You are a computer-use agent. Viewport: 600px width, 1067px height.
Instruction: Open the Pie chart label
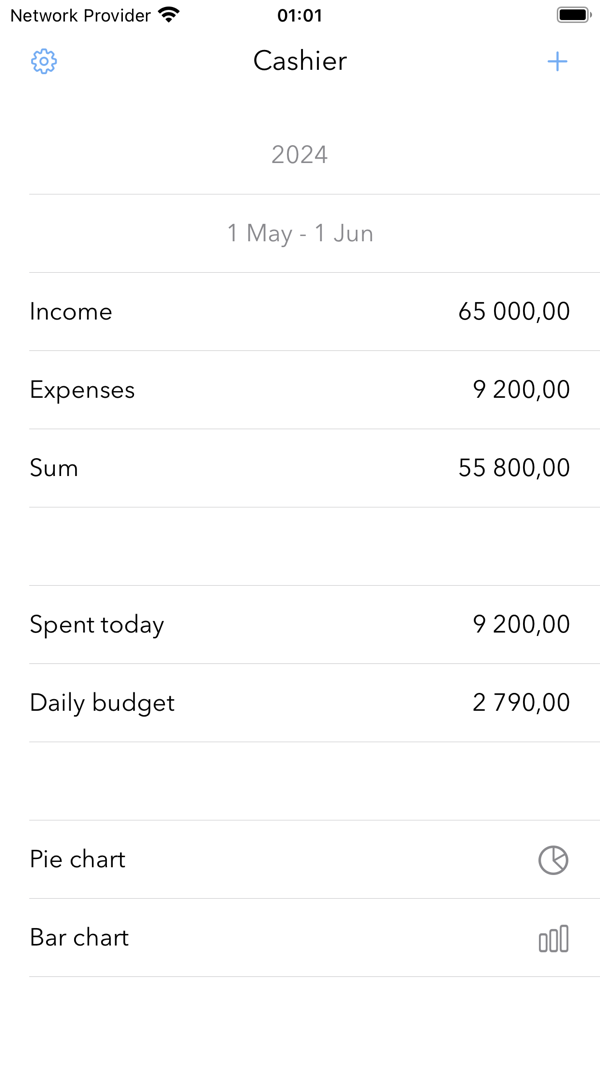point(78,859)
